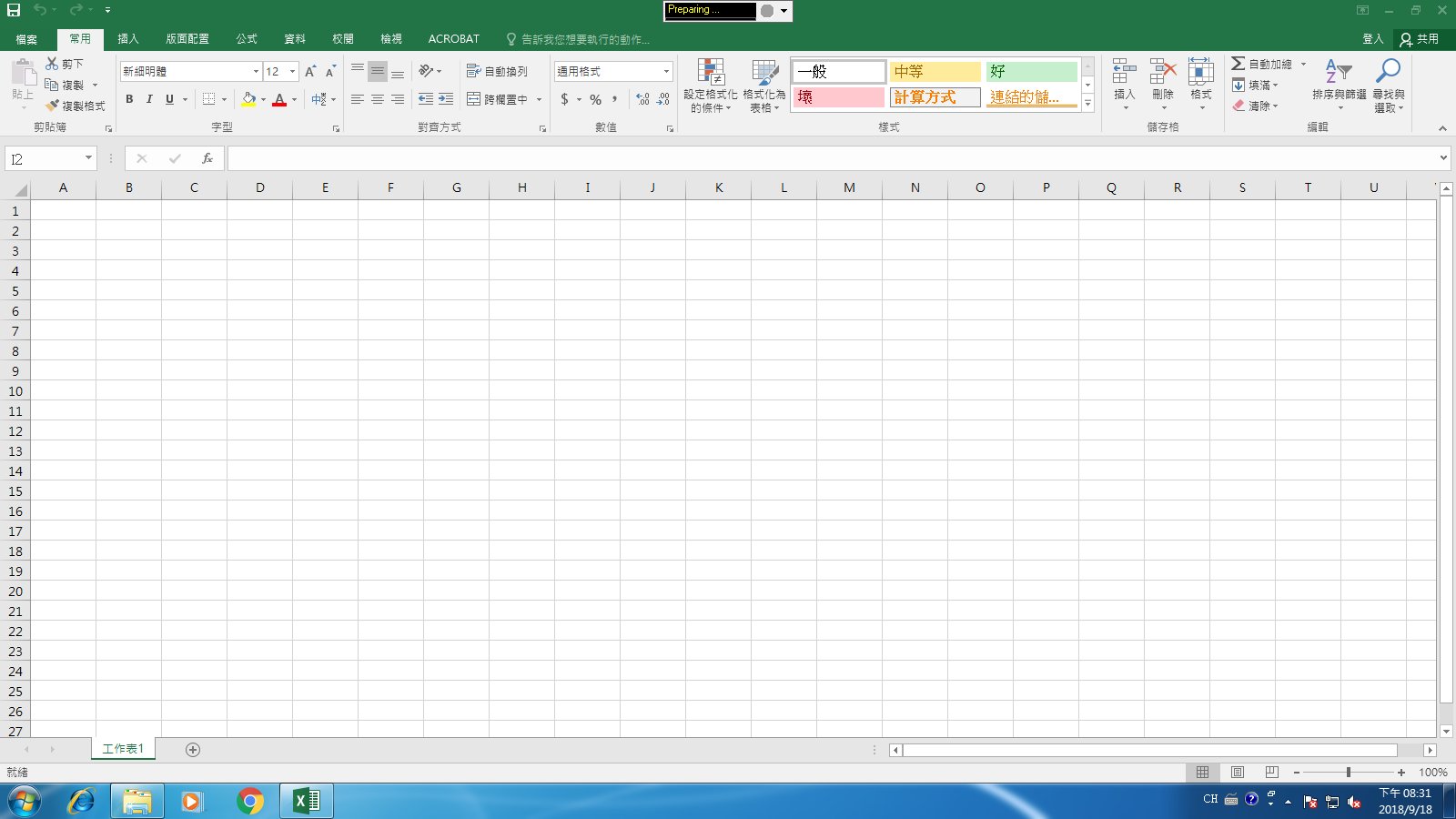Screen dimensions: 1456x819
Task: Cut selection with the scissors icon
Action: 65,64
